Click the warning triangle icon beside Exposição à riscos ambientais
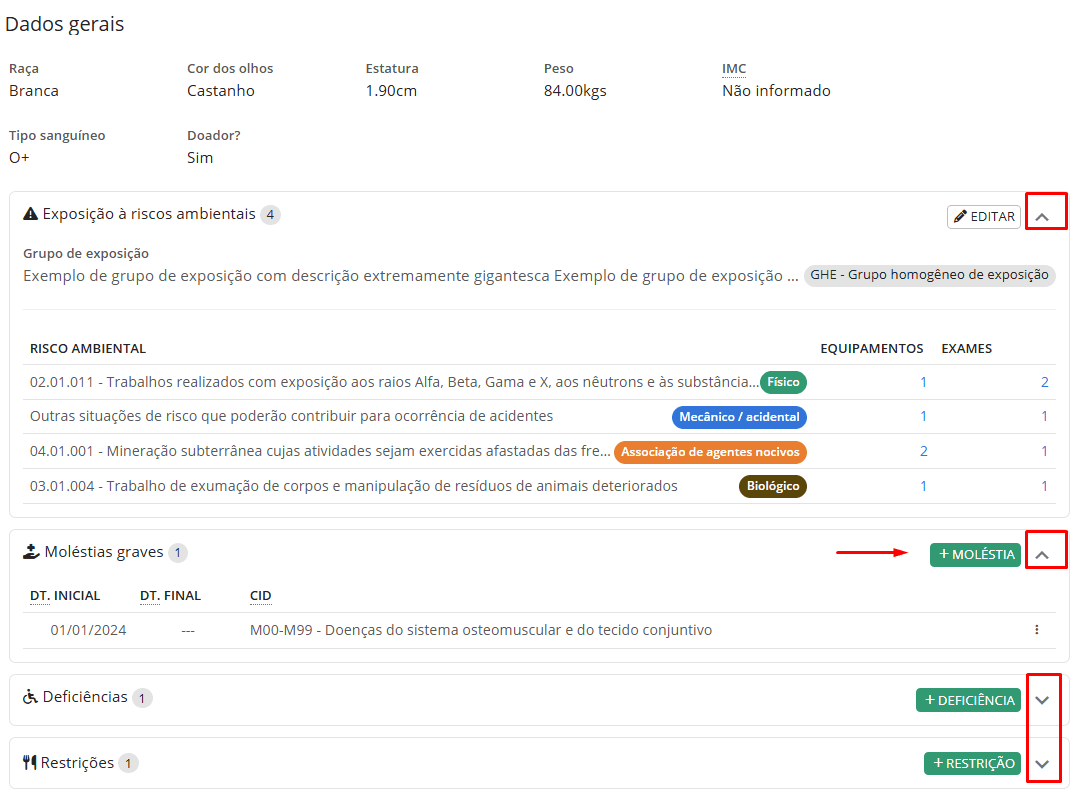Viewport: 1073px width, 795px height. tap(31, 213)
